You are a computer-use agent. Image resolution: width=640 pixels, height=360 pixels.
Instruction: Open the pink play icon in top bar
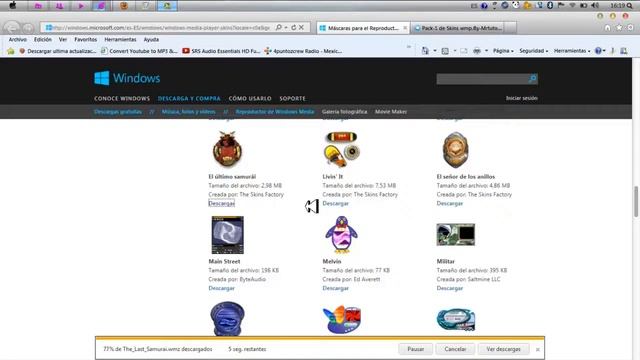click(80, 6)
